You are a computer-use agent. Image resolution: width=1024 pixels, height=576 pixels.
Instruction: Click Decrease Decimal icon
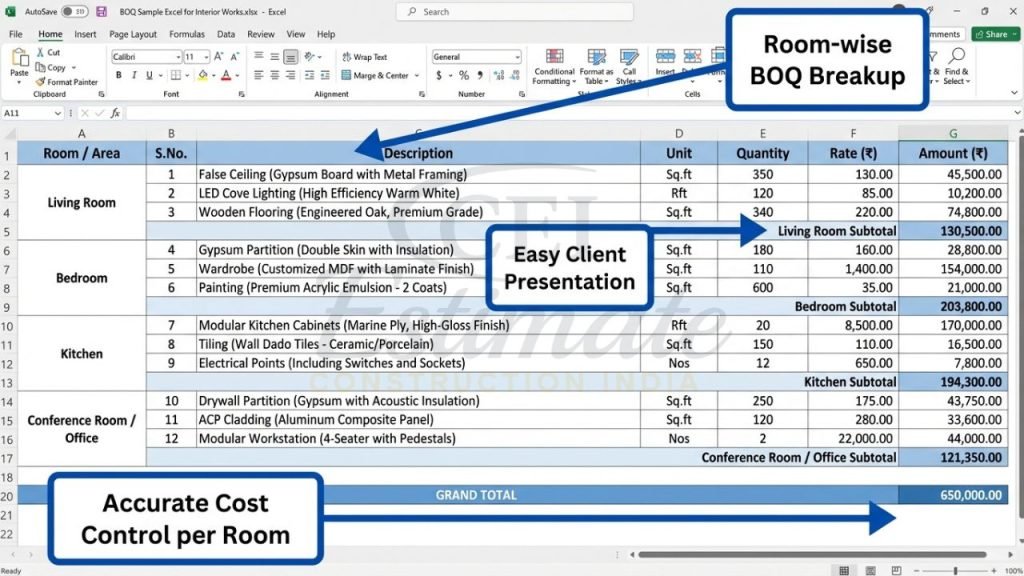[515, 76]
